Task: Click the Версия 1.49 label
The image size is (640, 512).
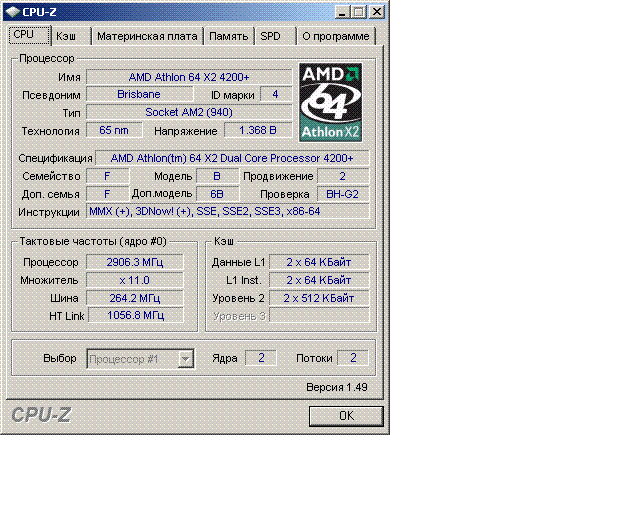Action: (337, 387)
